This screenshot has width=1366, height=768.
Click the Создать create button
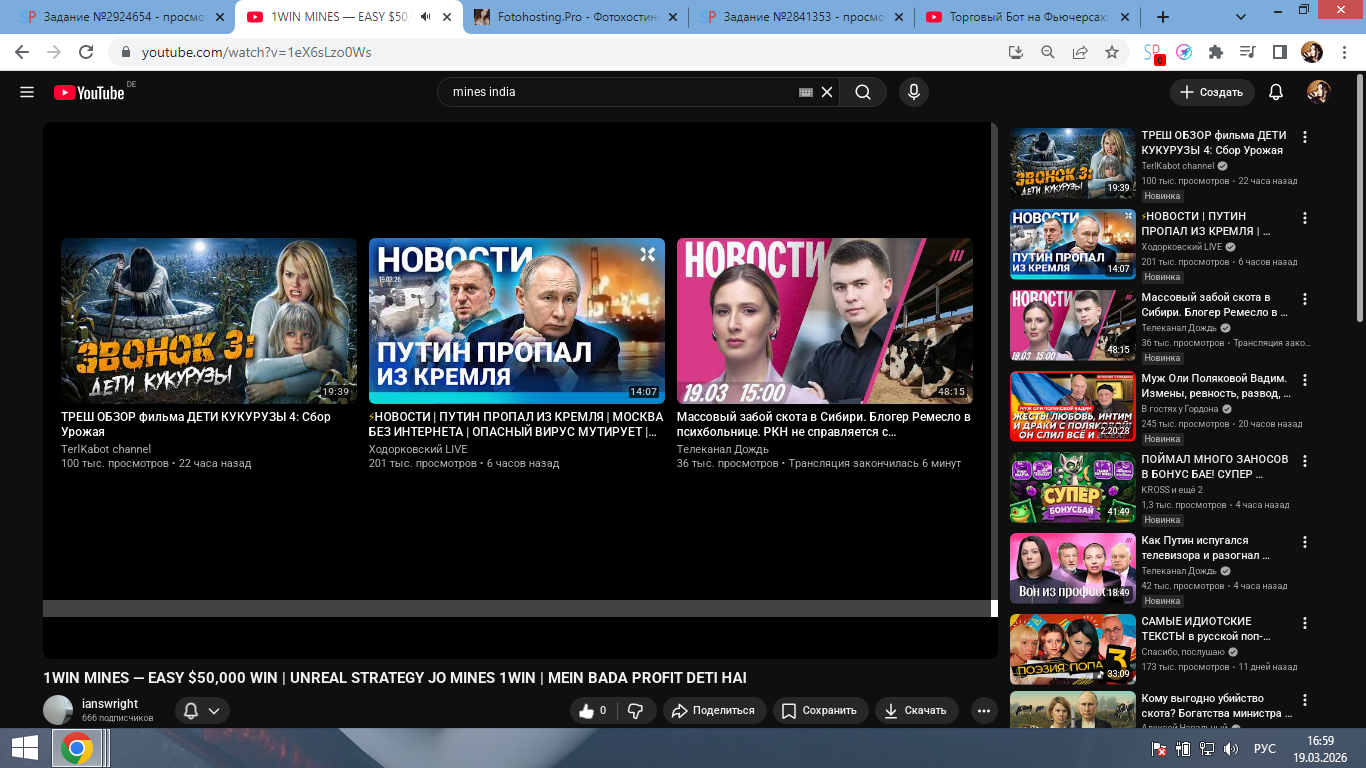coord(1211,92)
